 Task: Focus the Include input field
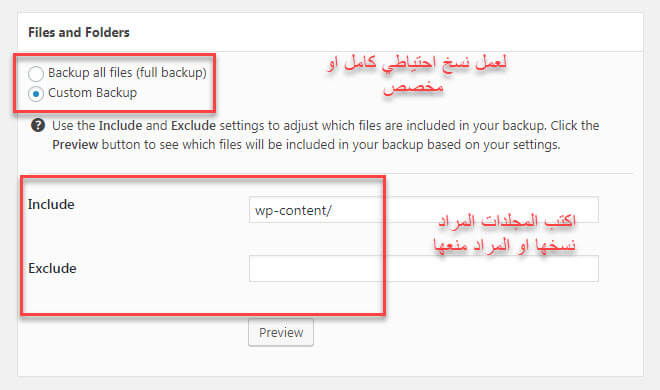tap(423, 210)
